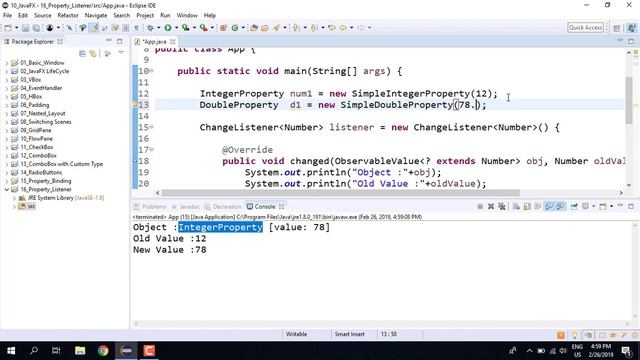Click the Save All toolbar icon

pyautogui.click(x=36, y=28)
